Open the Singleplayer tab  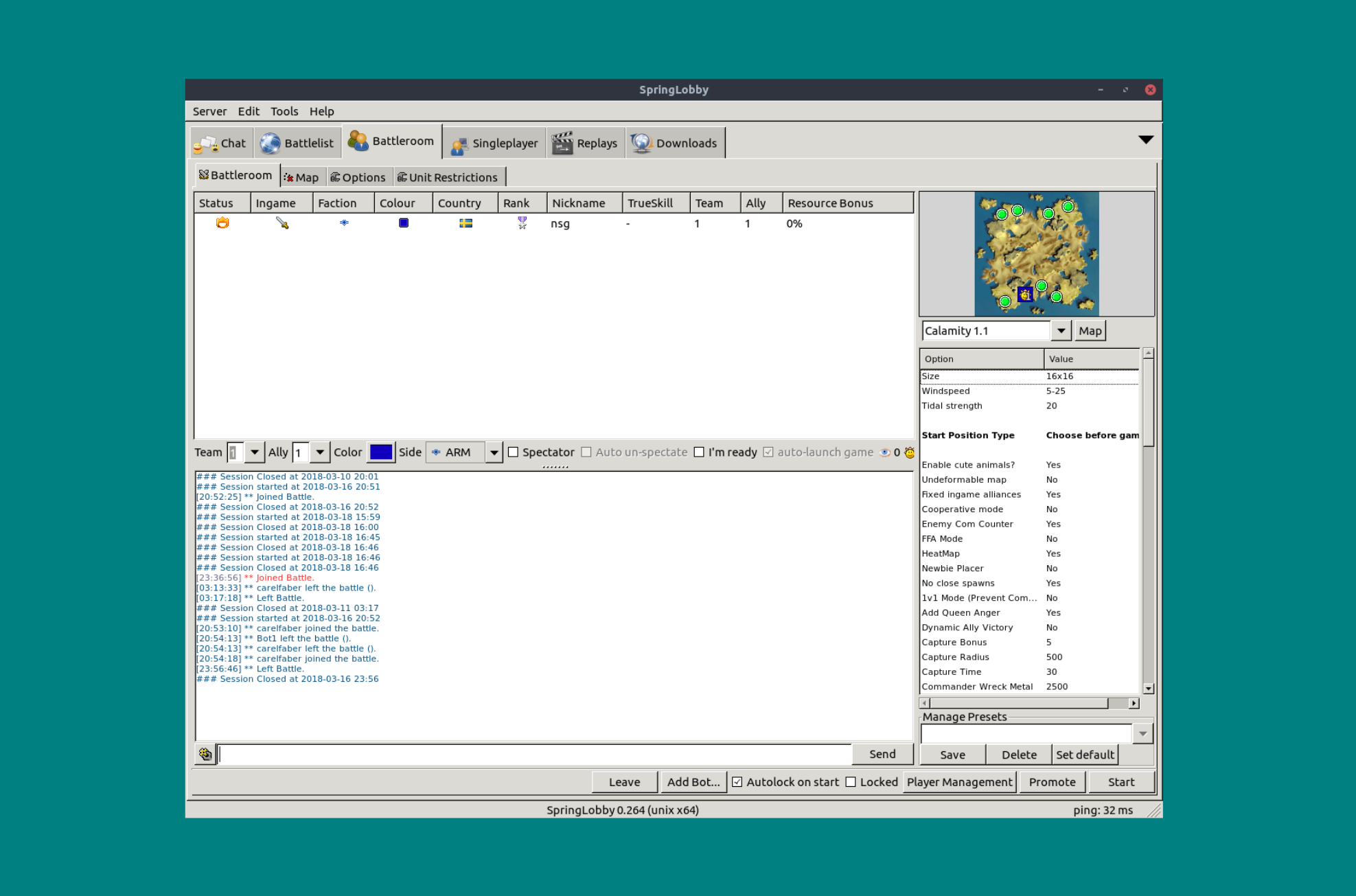pos(494,143)
